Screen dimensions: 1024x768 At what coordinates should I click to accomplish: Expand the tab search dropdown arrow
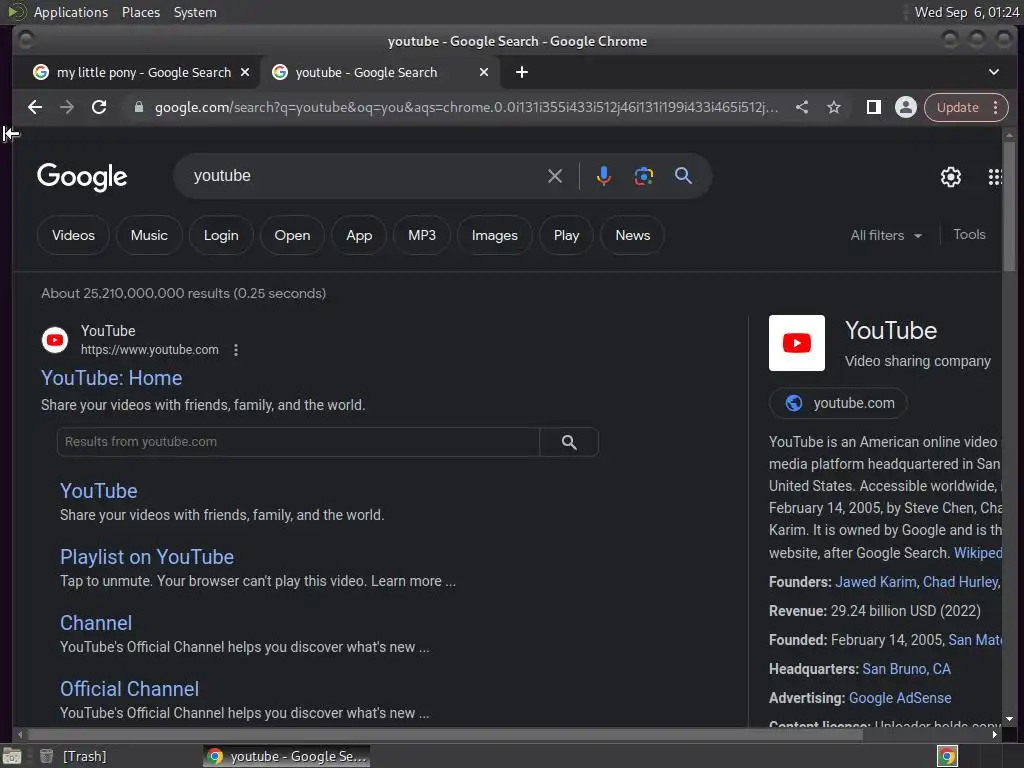coord(994,72)
